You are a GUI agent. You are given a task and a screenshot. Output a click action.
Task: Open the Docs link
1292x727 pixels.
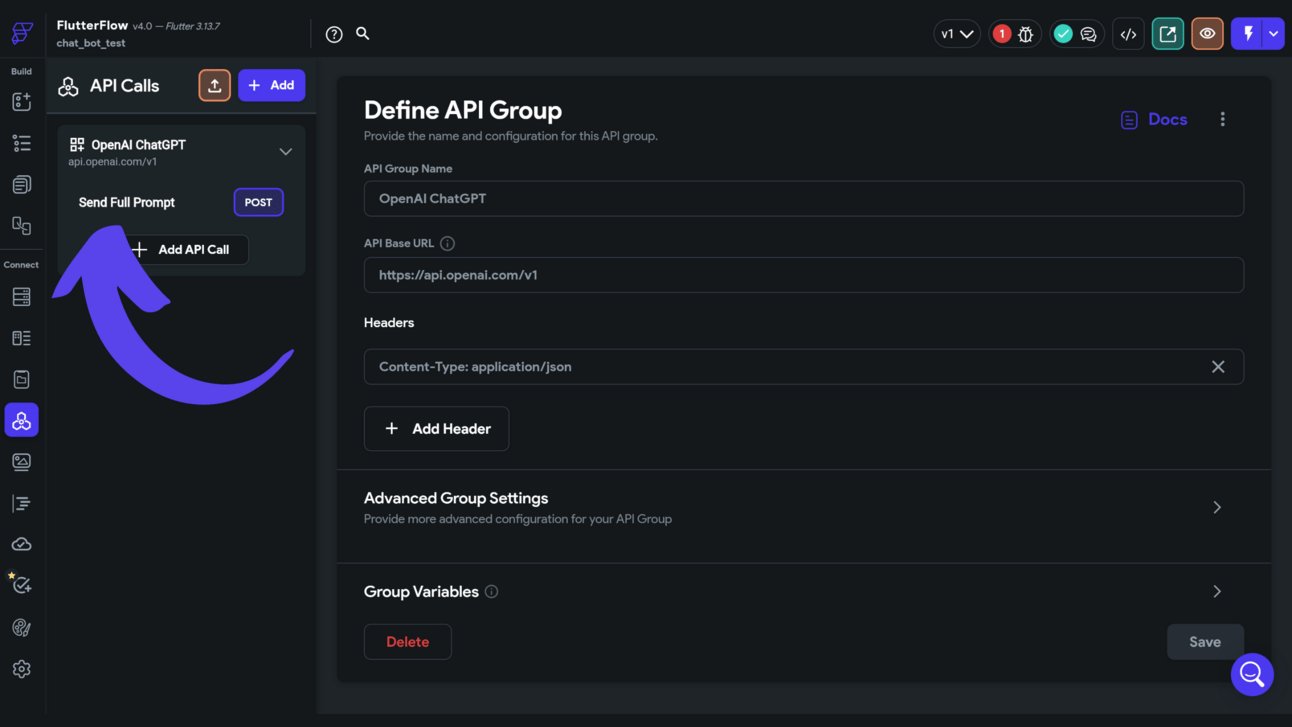(1154, 119)
